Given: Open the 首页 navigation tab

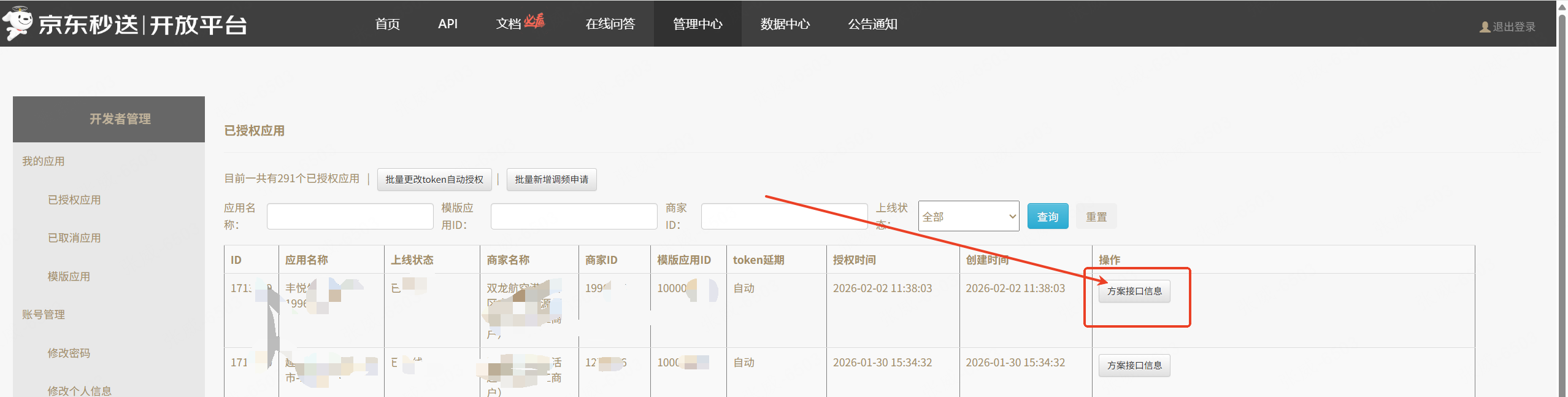Looking at the screenshot, I should coord(387,24).
